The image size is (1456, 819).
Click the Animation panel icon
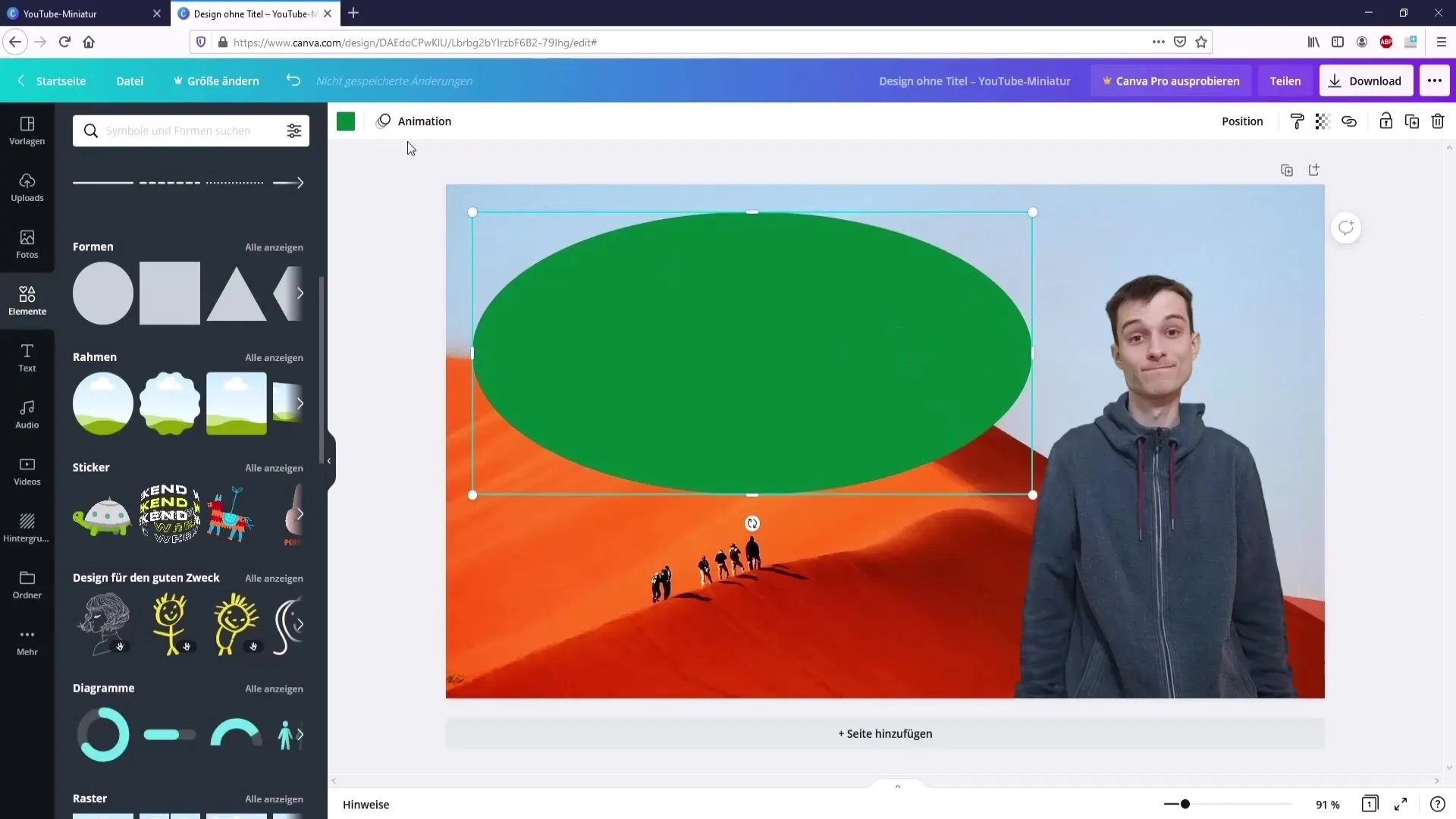pos(384,121)
